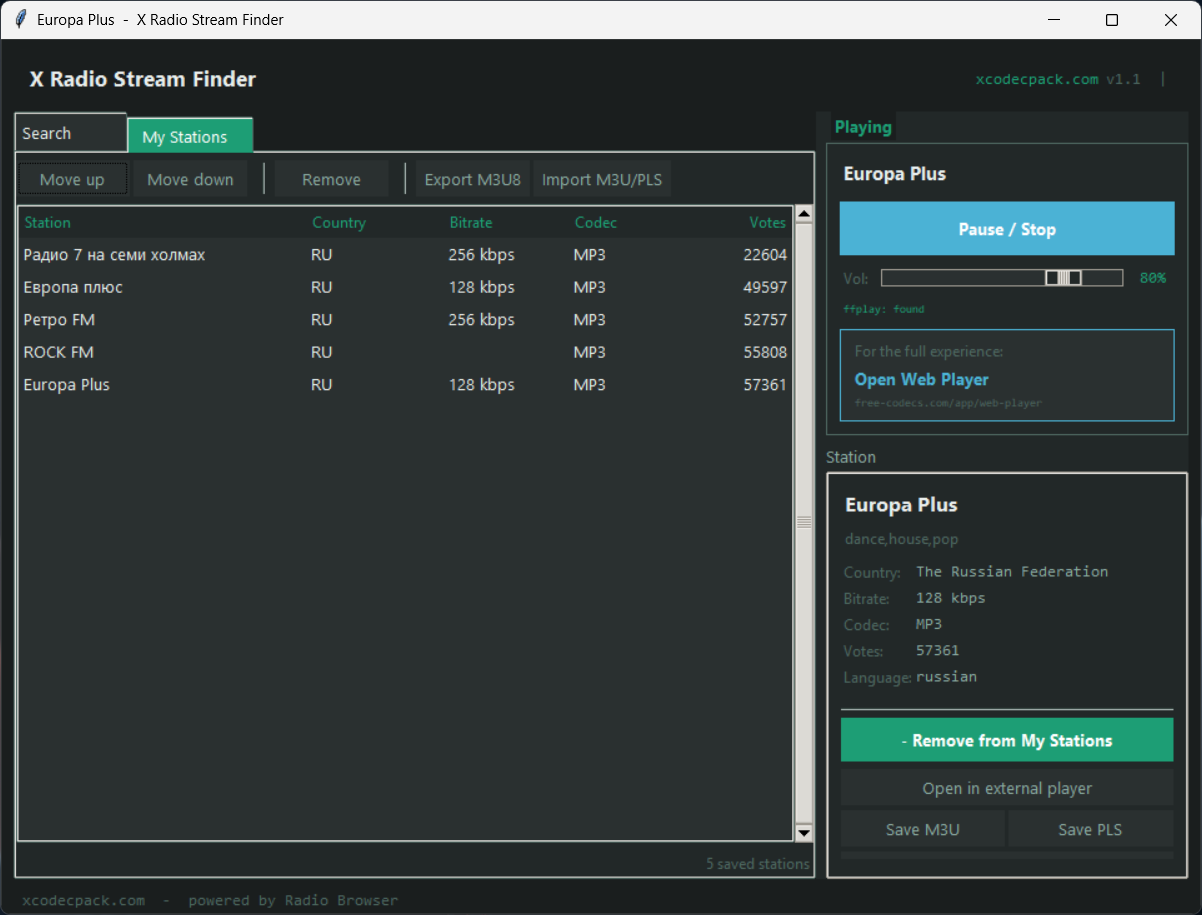
Task: Save the station as M3U
Action: point(922,829)
